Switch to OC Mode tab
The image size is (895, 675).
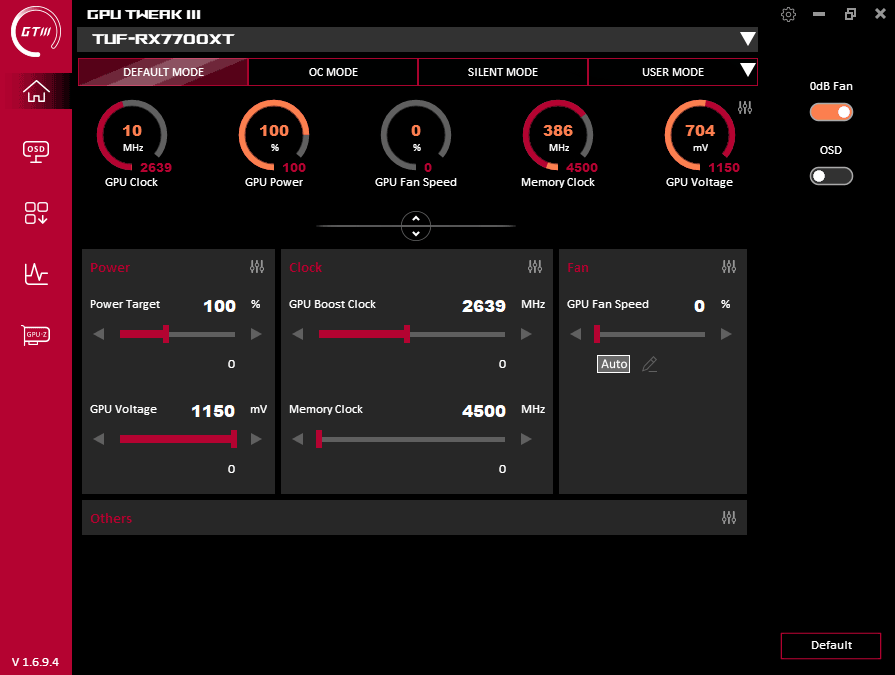point(333,72)
